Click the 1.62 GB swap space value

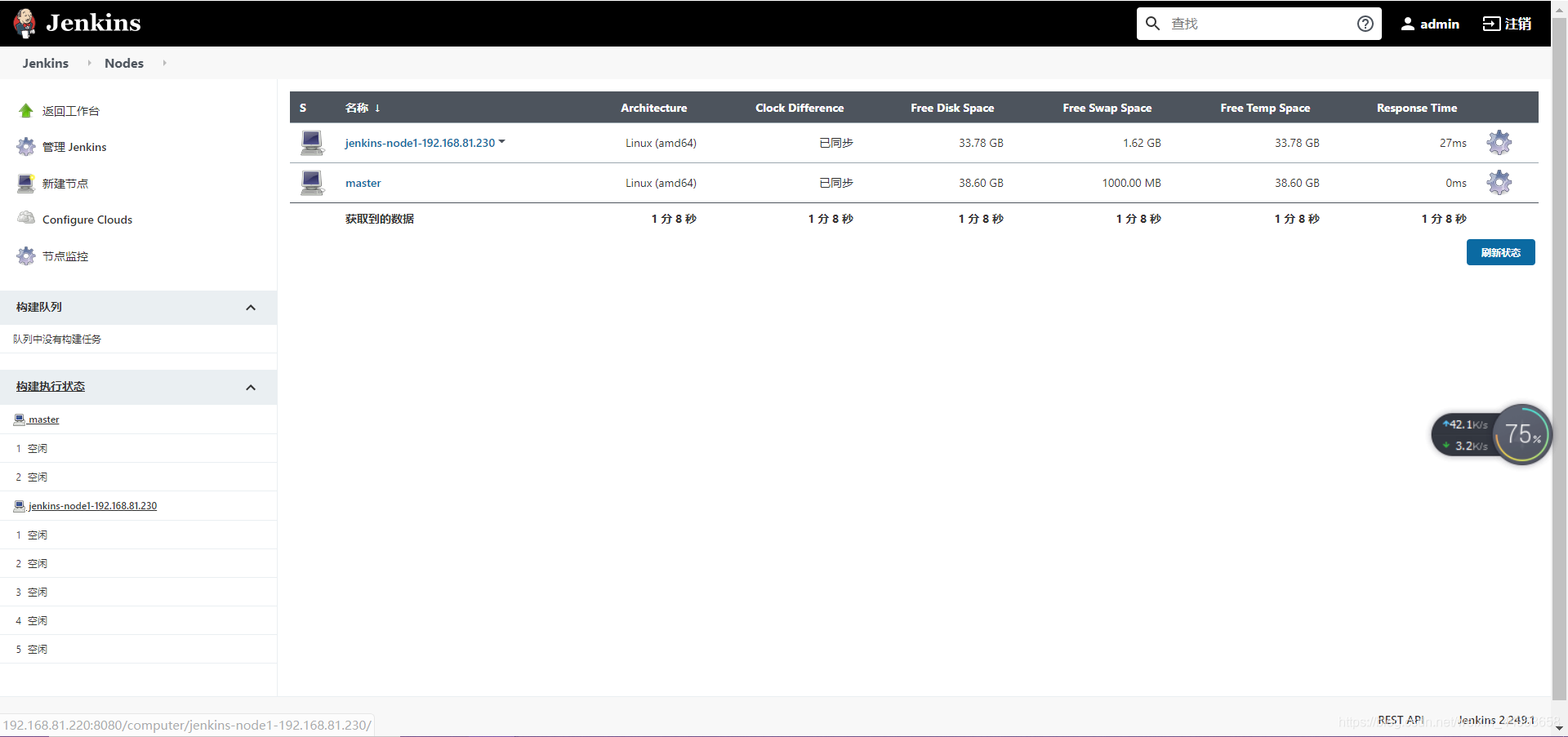tap(1142, 143)
